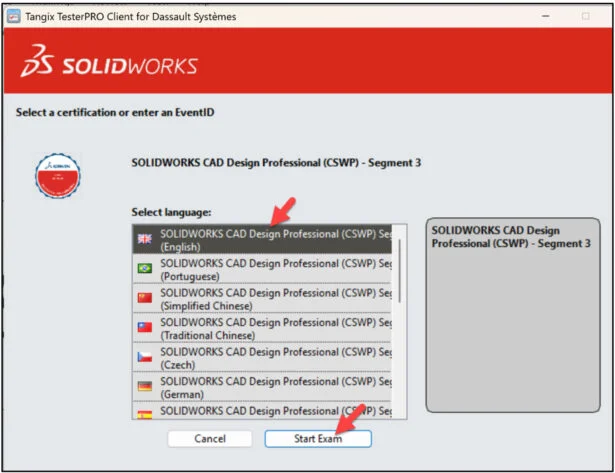Click the German flag icon
The image size is (615, 473).
click(x=145, y=384)
